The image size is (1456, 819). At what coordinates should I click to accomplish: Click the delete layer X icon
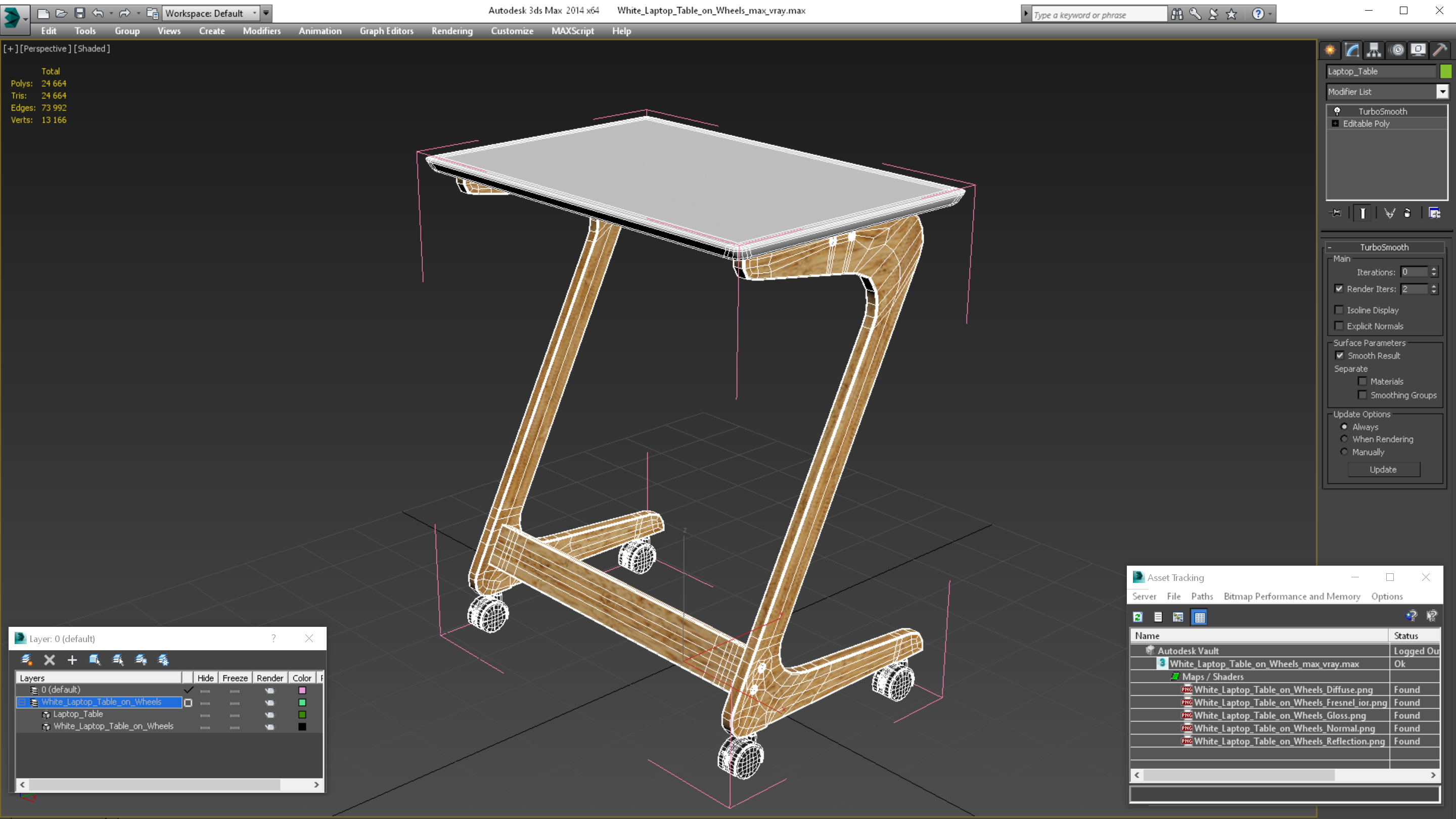50,660
